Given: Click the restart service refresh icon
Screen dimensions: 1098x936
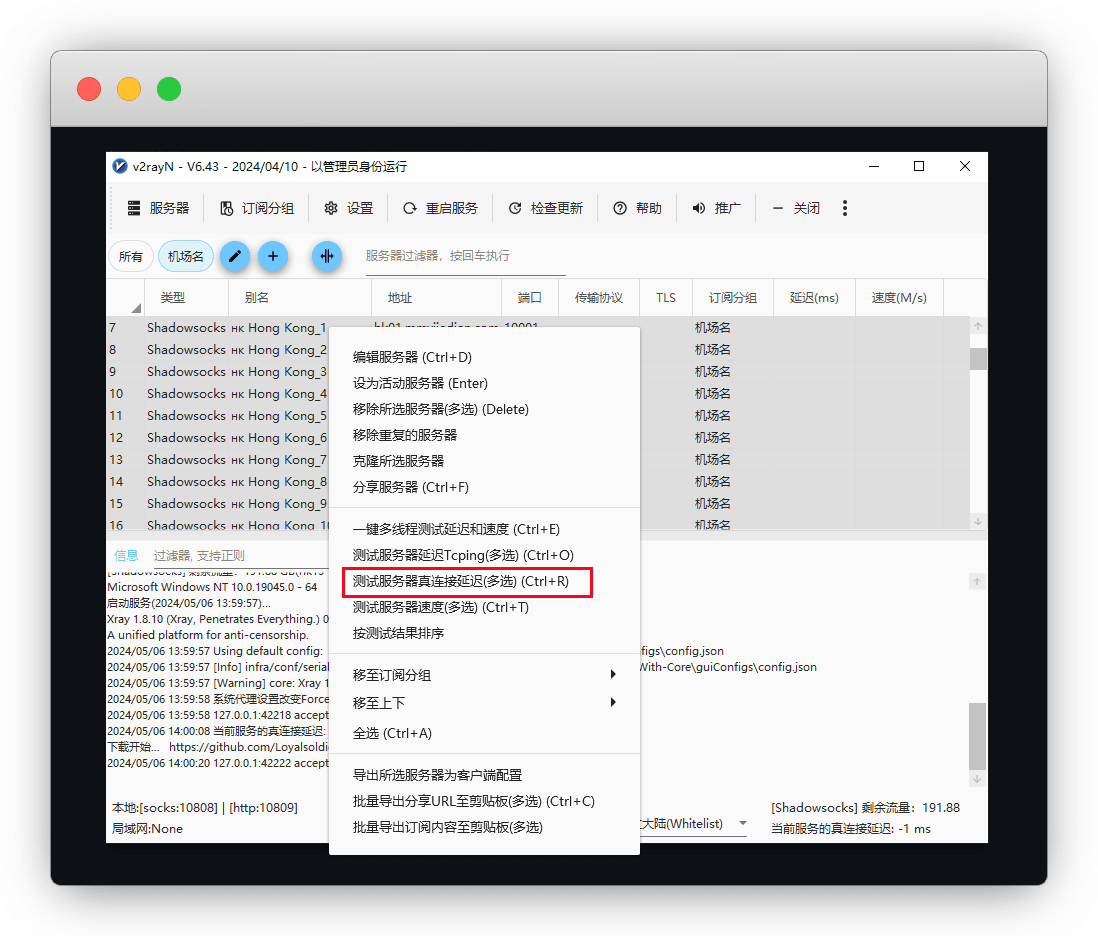Looking at the screenshot, I should tap(410, 208).
